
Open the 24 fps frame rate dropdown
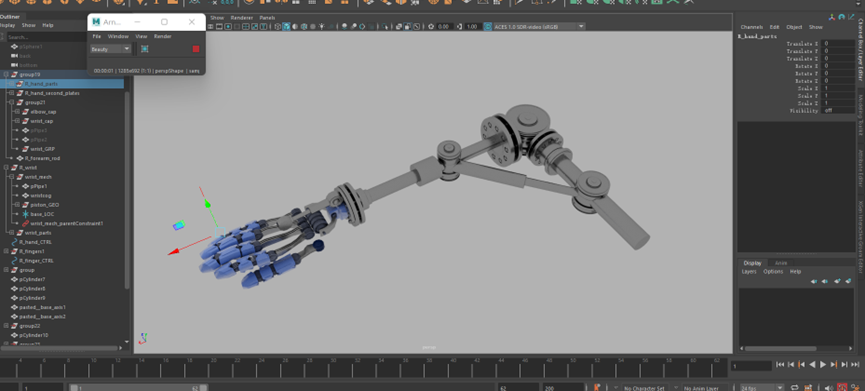click(762, 388)
